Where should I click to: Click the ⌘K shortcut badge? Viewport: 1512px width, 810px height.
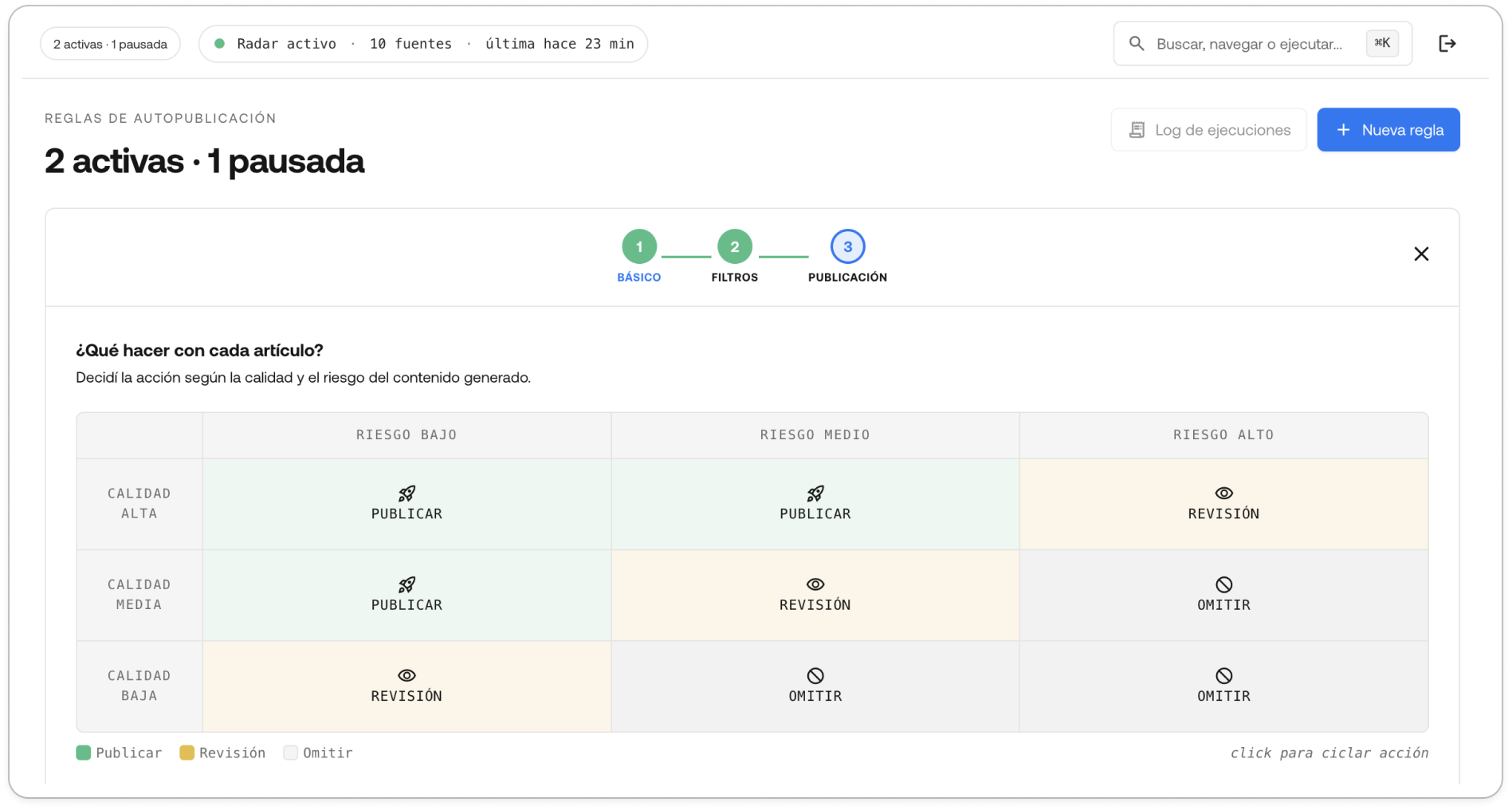(1382, 43)
